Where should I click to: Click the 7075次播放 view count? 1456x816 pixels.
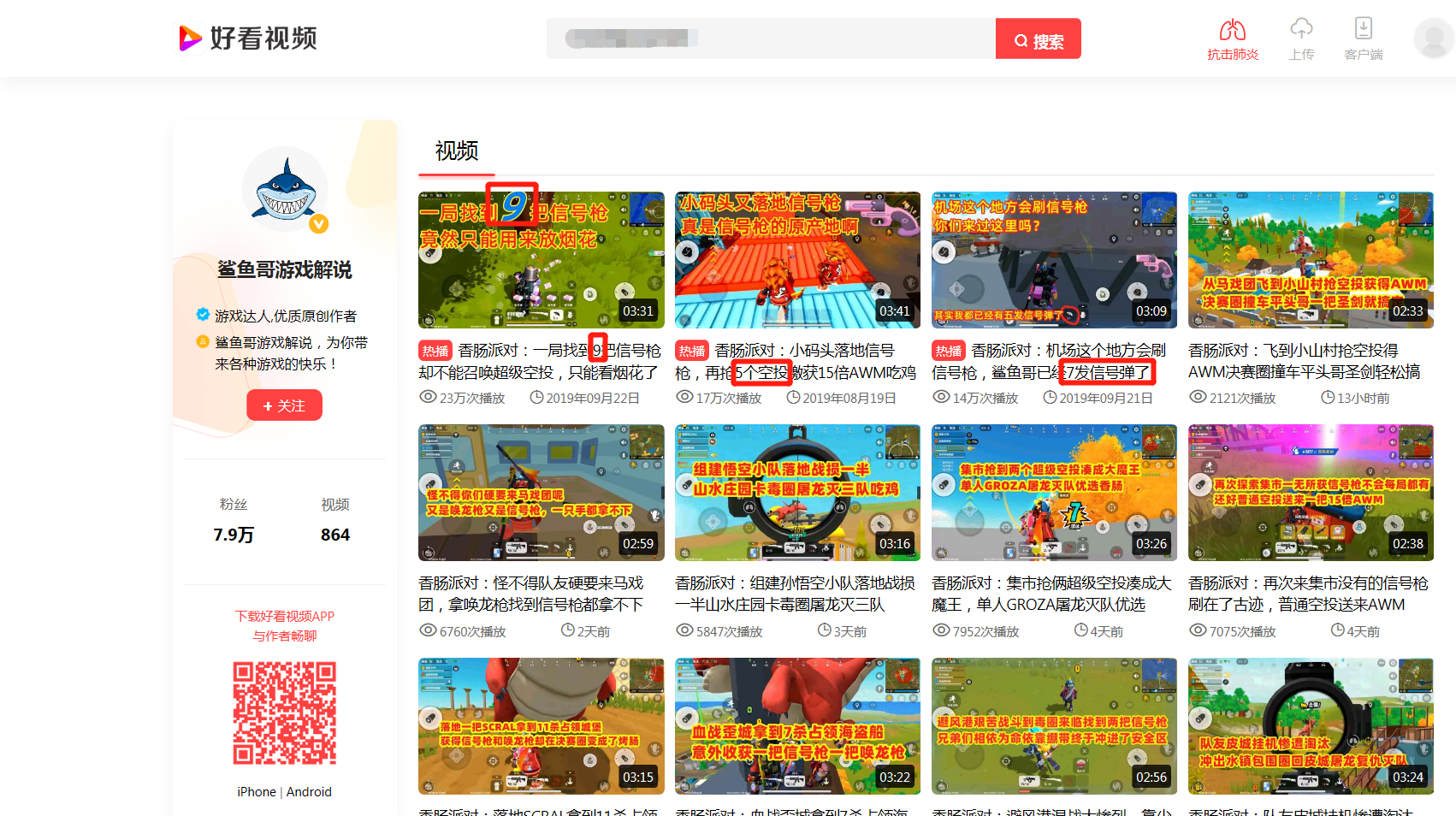tap(1233, 631)
